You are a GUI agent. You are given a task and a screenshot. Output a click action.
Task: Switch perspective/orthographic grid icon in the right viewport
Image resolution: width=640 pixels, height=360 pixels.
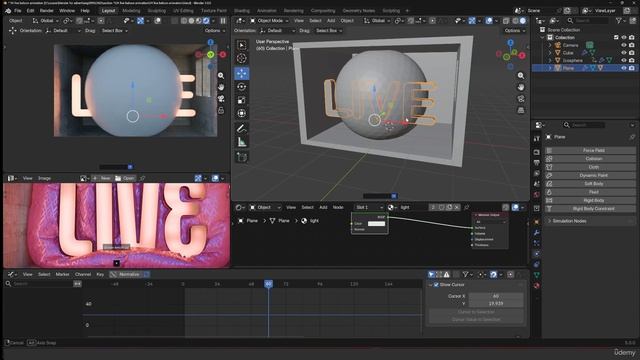point(521,110)
